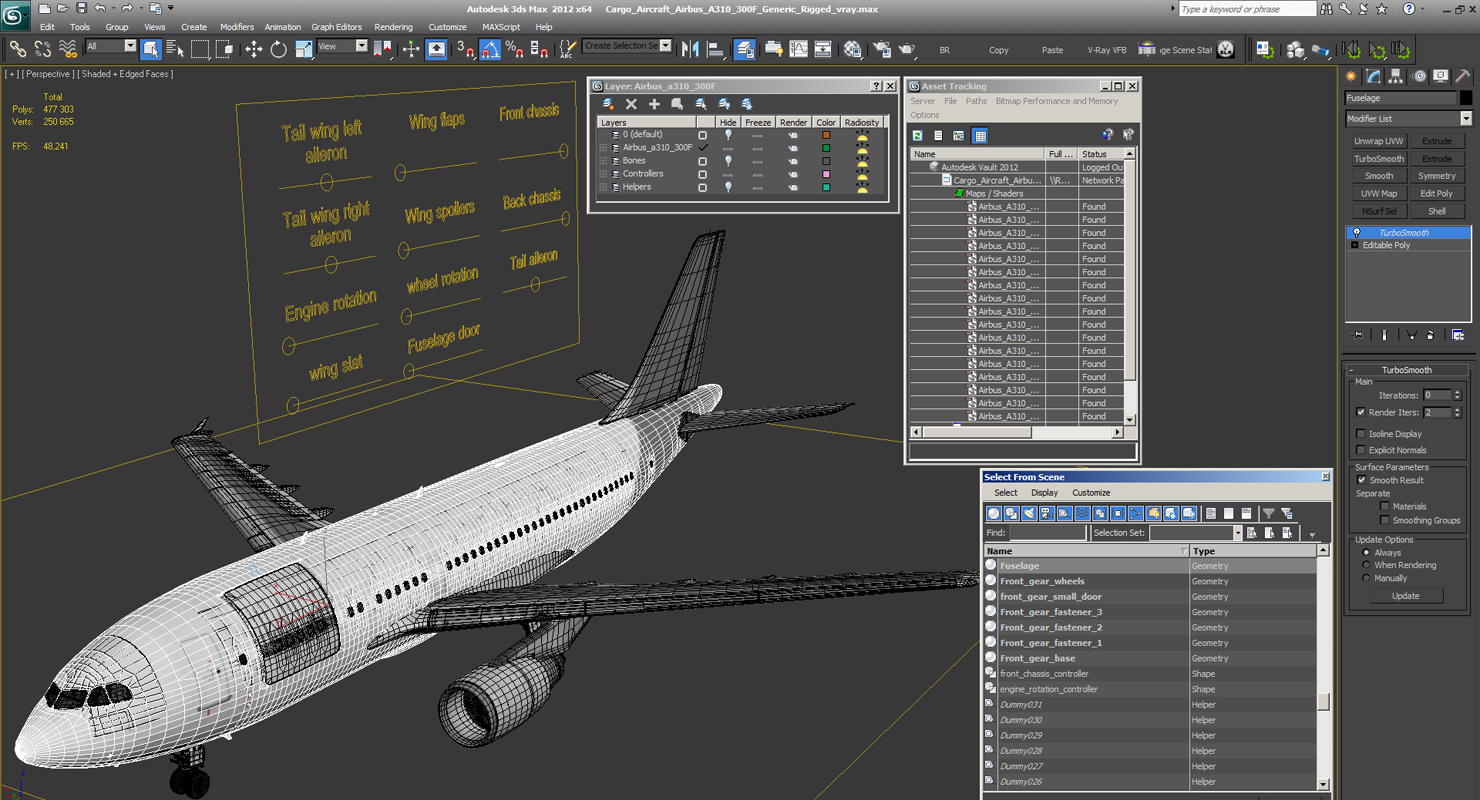Image resolution: width=1480 pixels, height=800 pixels.
Task: Click the Symmetry modifier button
Action: (x=1437, y=176)
